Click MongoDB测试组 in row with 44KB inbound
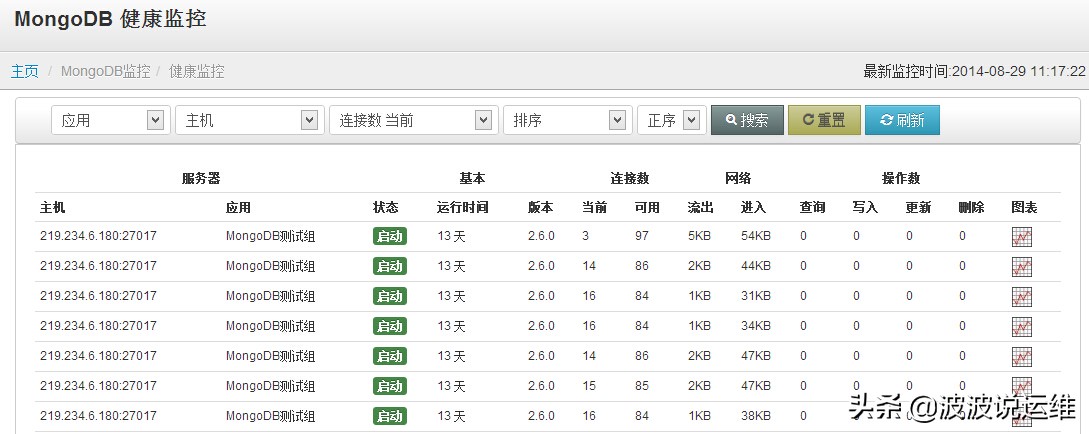The width and height of the screenshot is (1089, 434). (x=270, y=266)
